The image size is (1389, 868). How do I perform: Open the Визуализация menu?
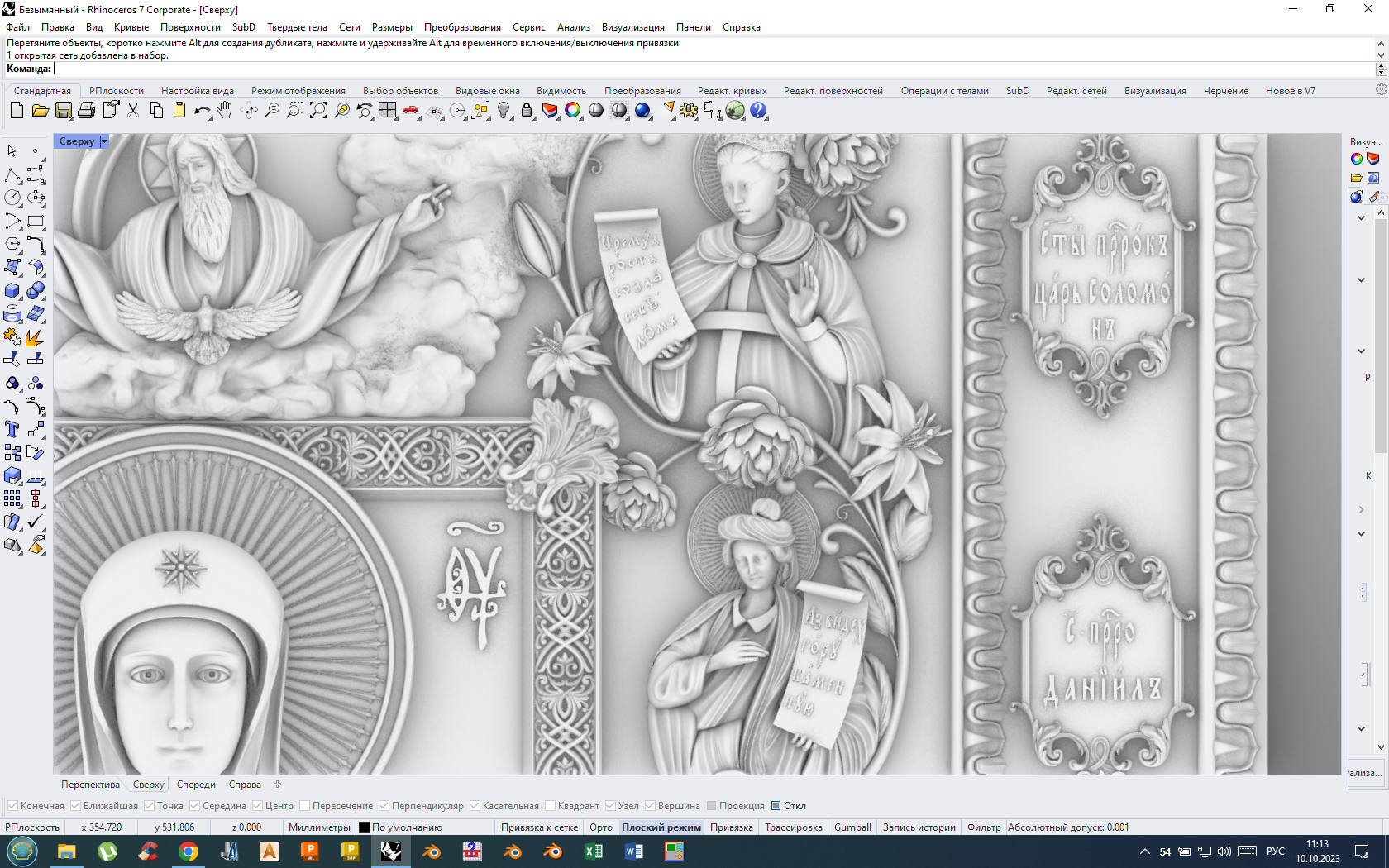(632, 27)
